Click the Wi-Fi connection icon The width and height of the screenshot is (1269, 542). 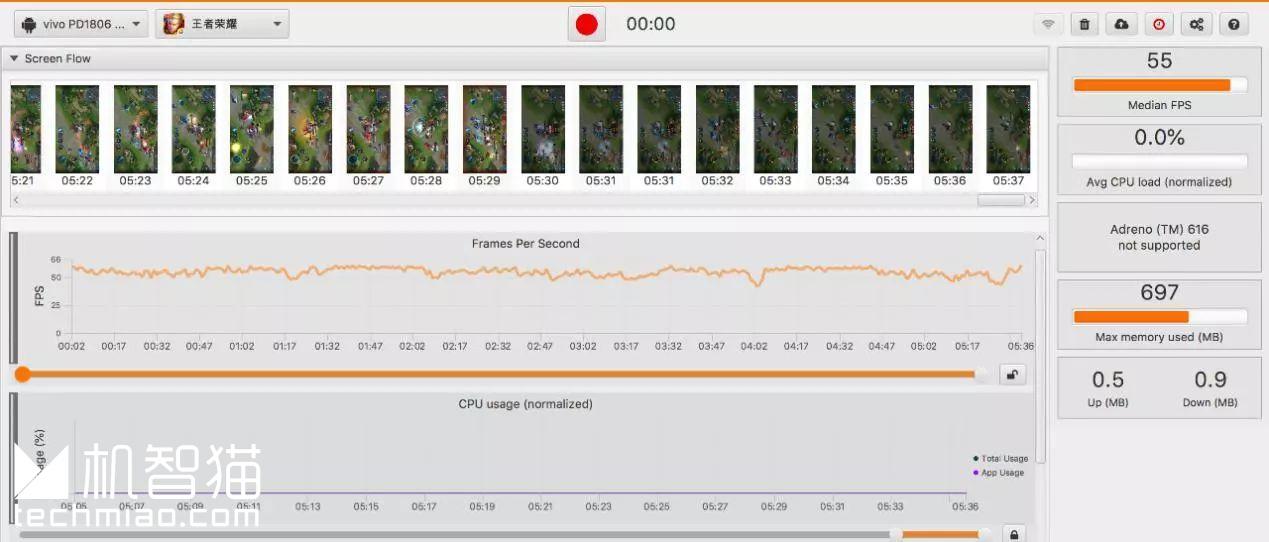click(x=1048, y=24)
